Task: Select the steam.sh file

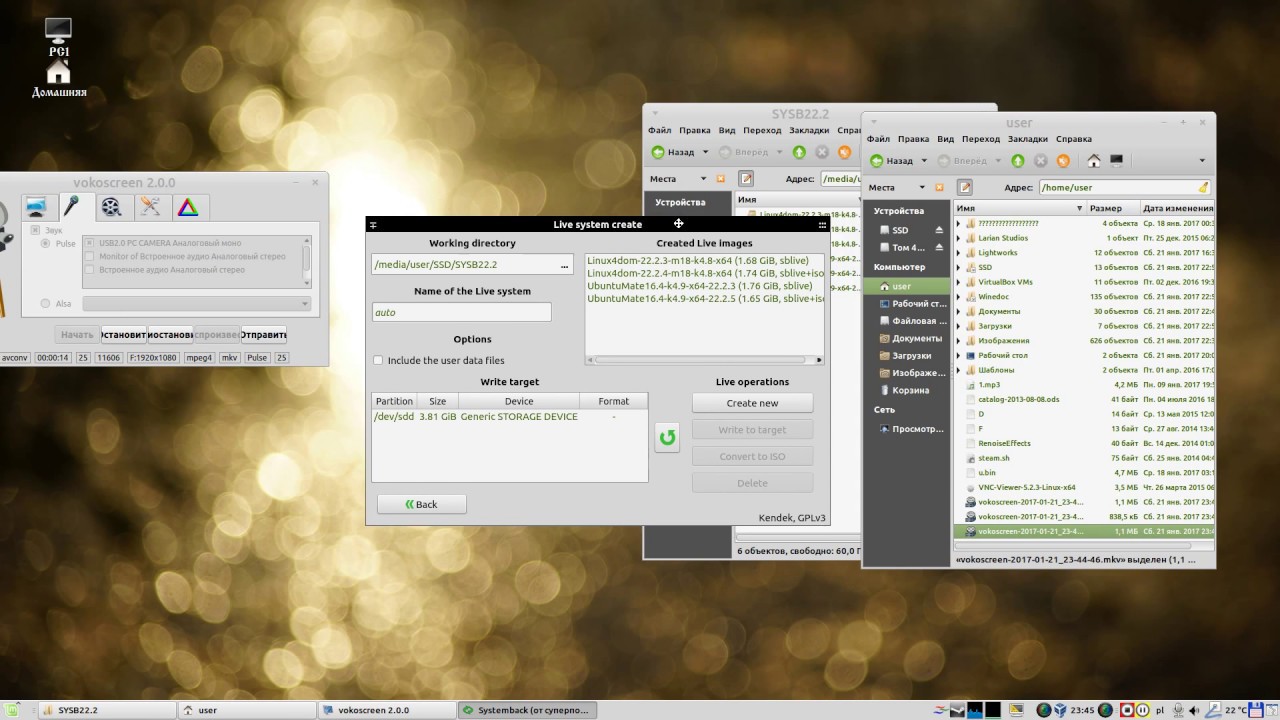Action: (993, 458)
